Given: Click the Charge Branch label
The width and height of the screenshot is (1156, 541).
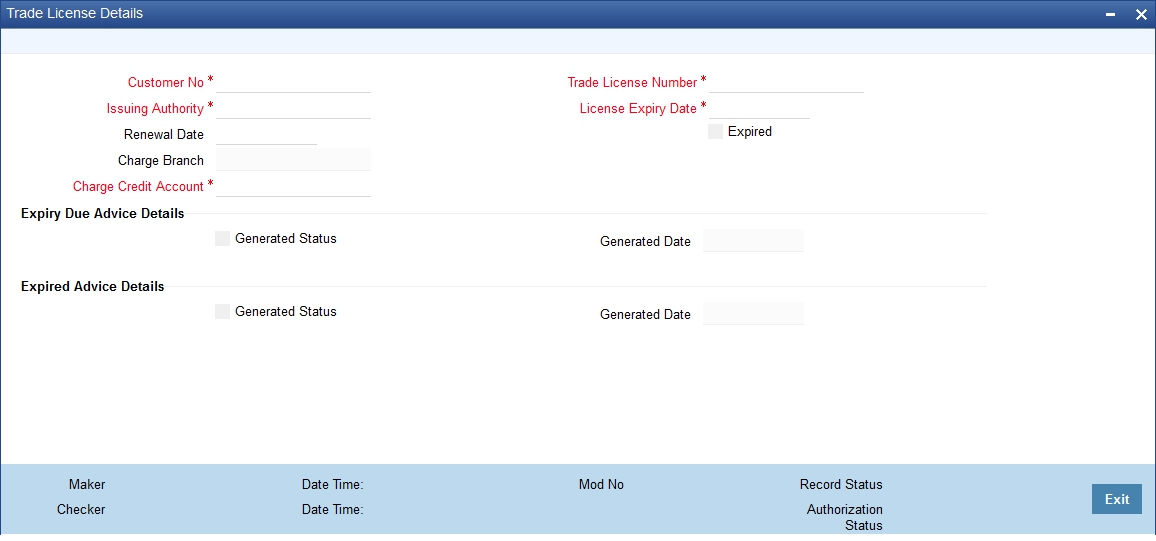Looking at the screenshot, I should point(161,160).
